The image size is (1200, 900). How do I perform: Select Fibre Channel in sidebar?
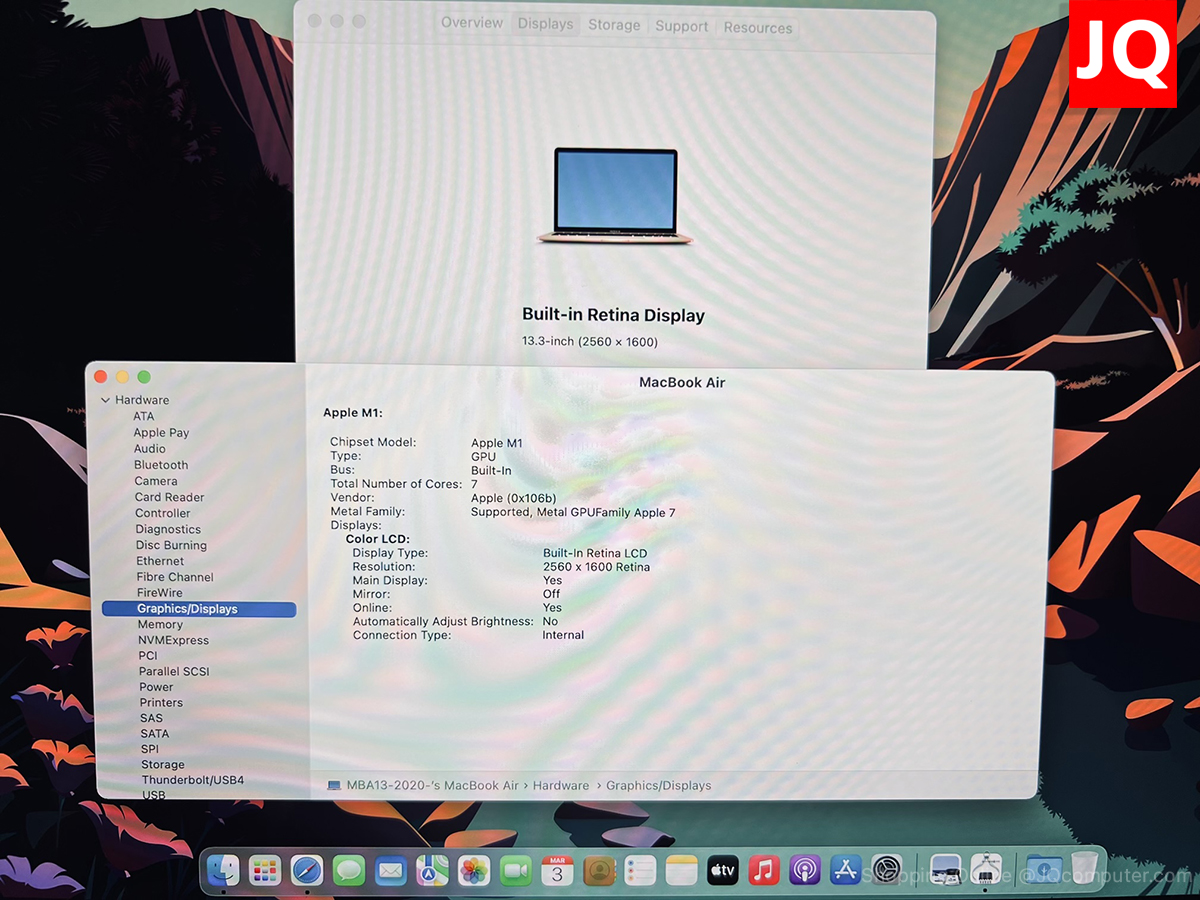tap(175, 577)
